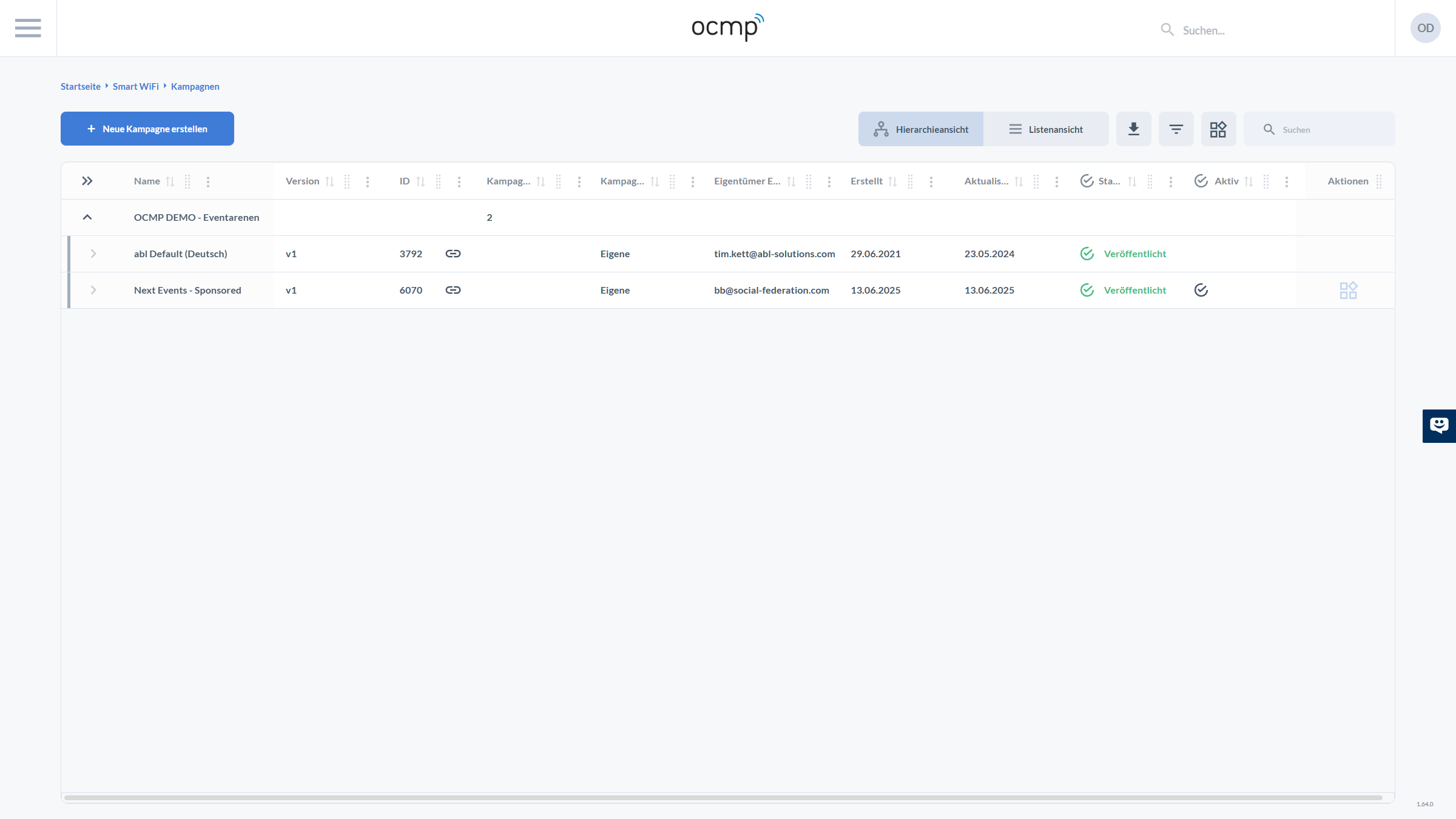Viewport: 1456px width, 819px height.
Task: Click the table Suchen search field
Action: pos(1329,129)
